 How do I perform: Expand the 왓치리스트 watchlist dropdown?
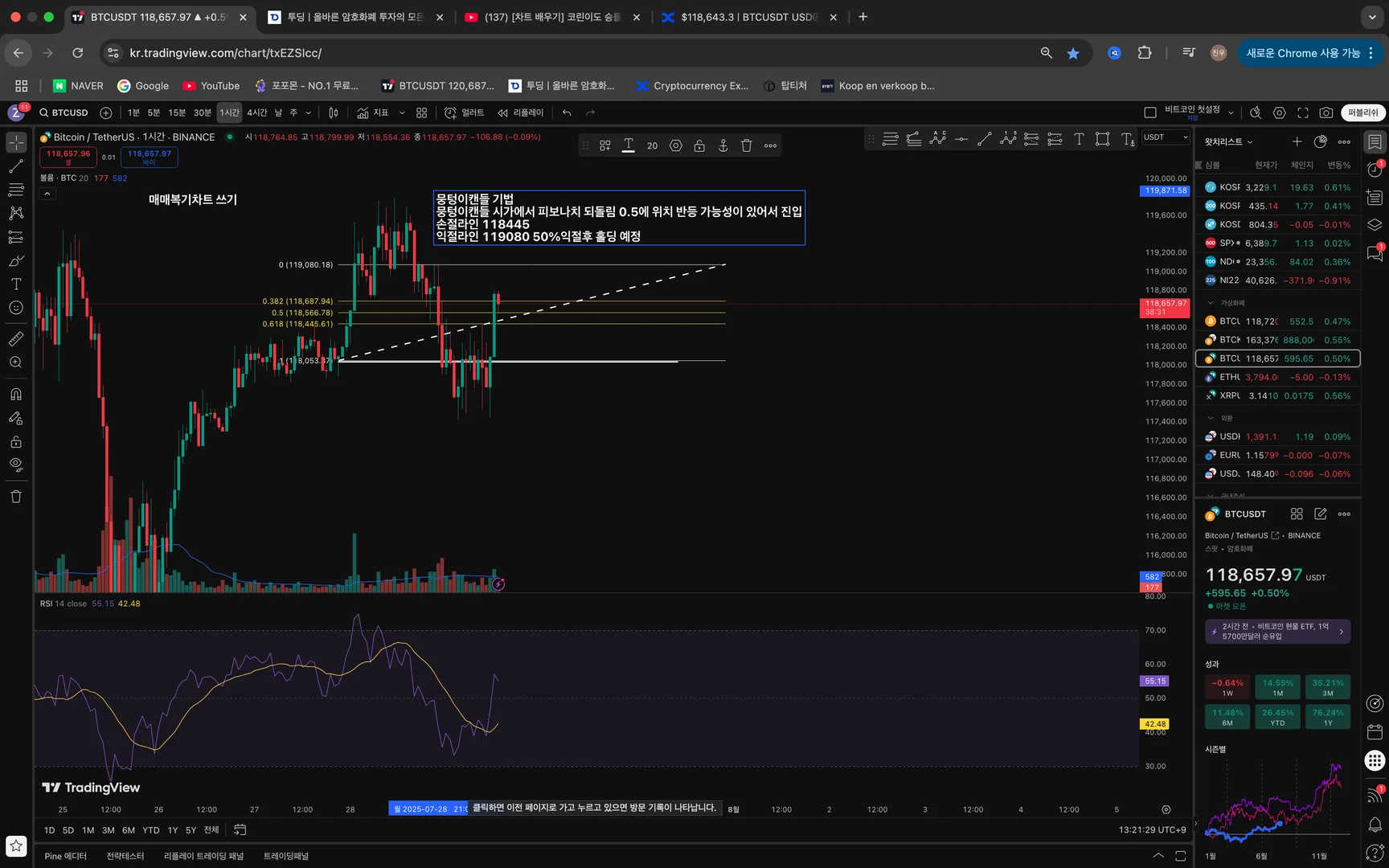pyautogui.click(x=1228, y=141)
